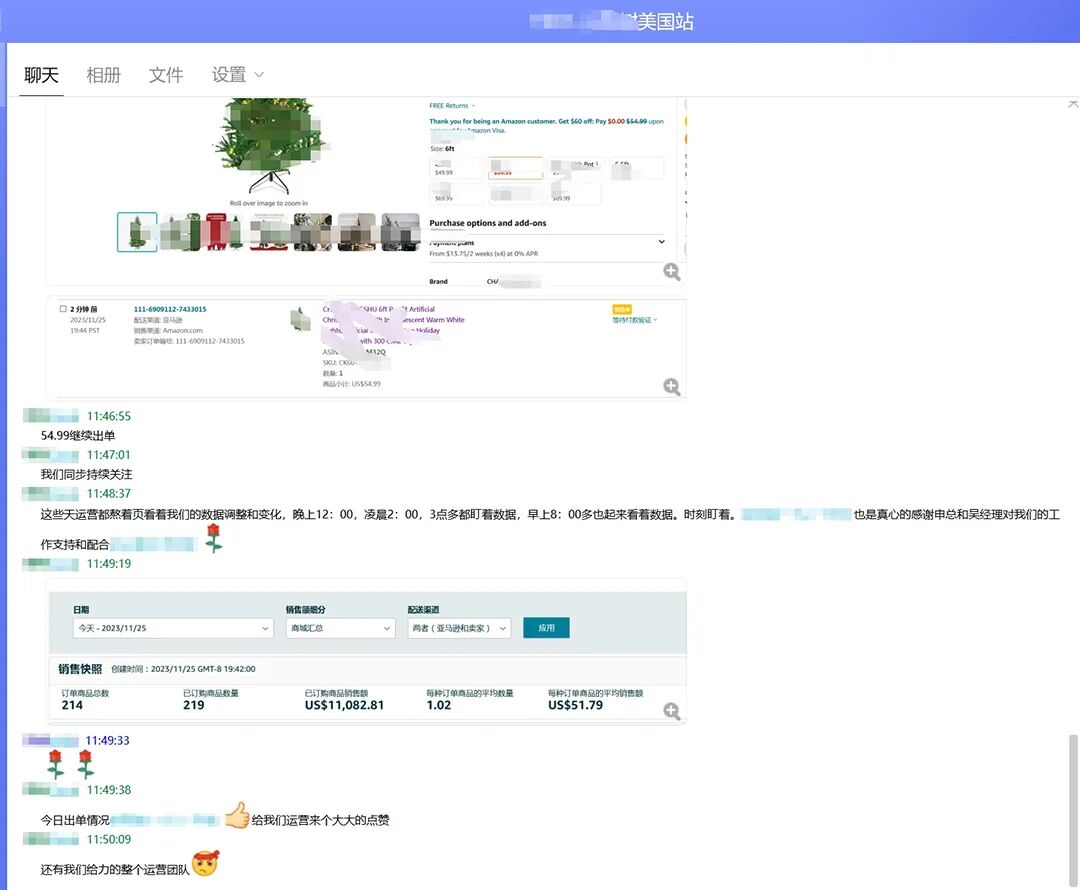Click the 订单商品总数 value 214

point(72,705)
